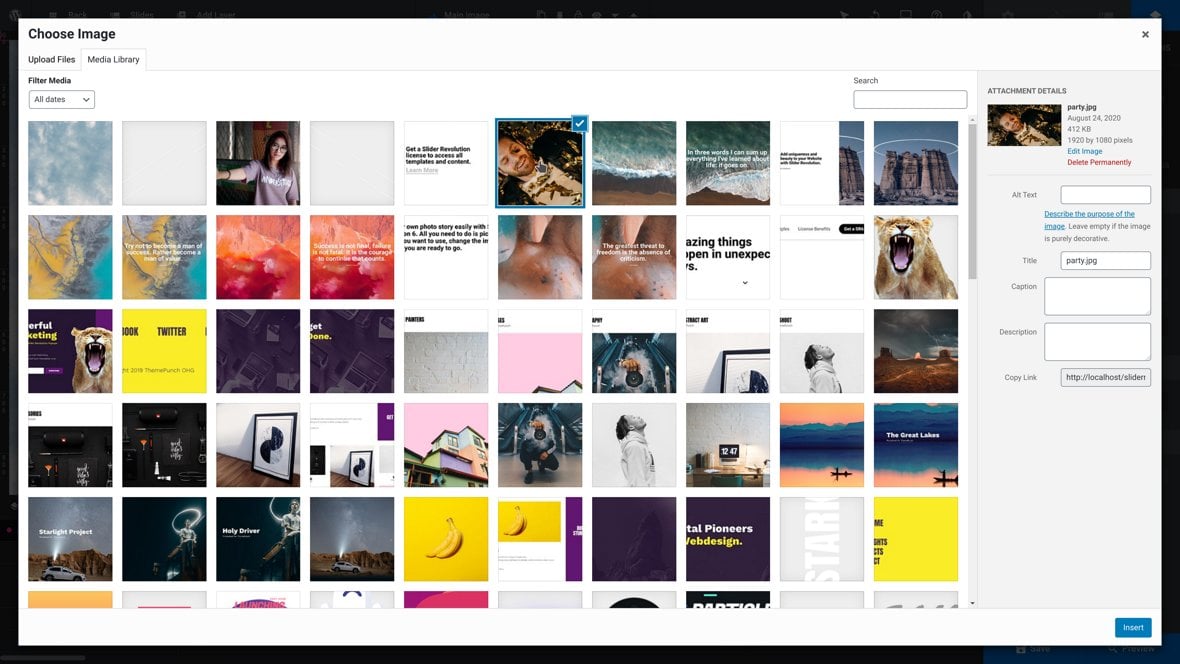
Task: Click the Edit Image link
Action: click(1084, 151)
